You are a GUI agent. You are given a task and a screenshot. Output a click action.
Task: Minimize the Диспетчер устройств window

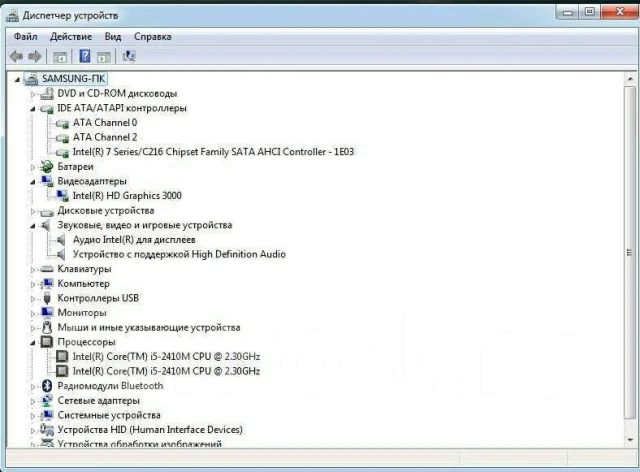coord(567,12)
